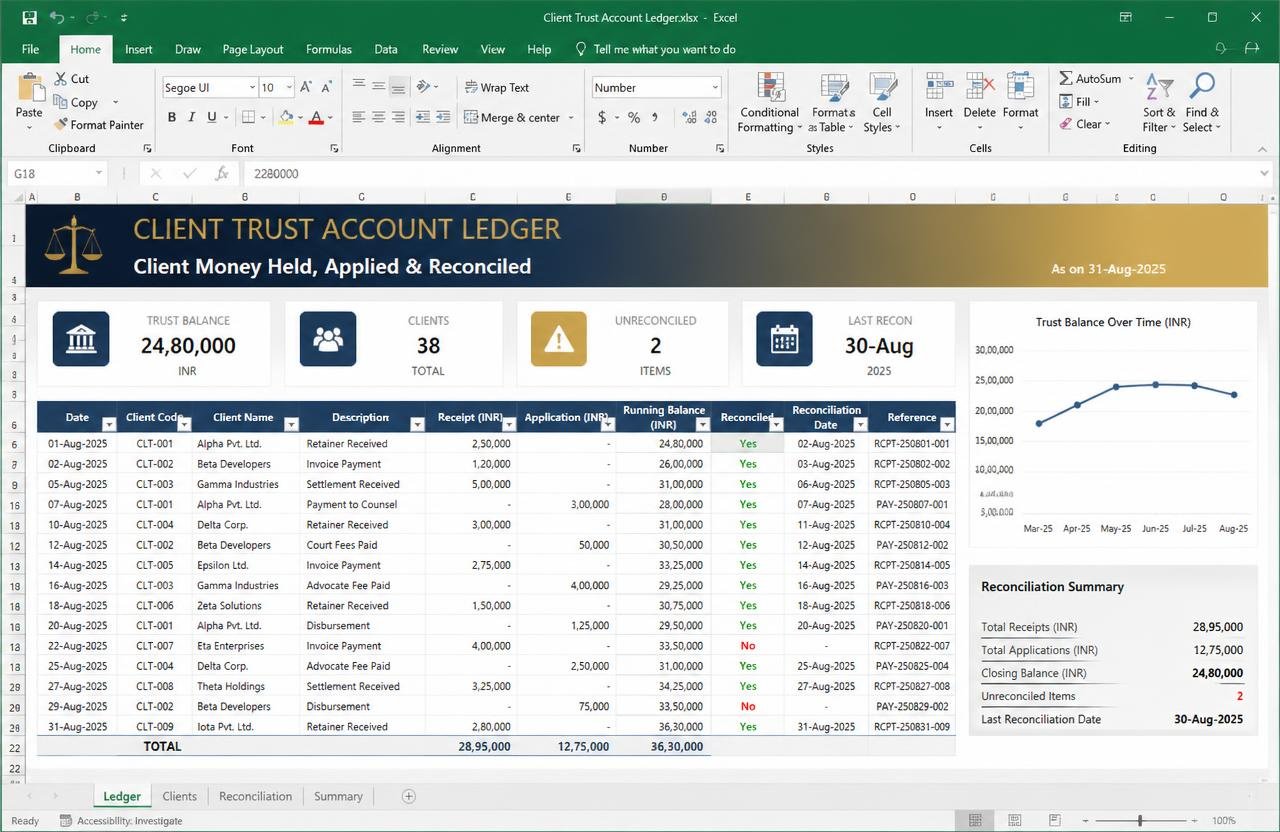Switch to the Reconciliation sheet tab
This screenshot has width=1280, height=832.
(x=255, y=796)
